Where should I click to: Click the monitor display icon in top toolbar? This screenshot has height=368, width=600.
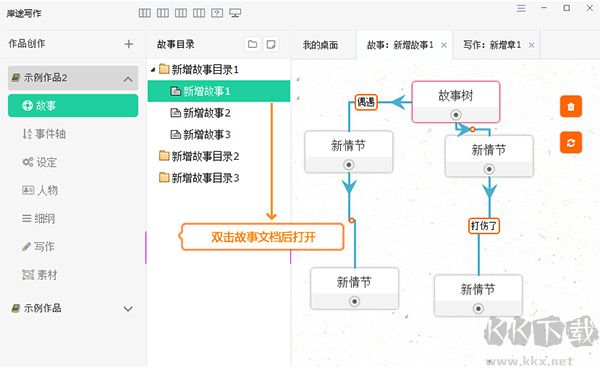pos(235,13)
